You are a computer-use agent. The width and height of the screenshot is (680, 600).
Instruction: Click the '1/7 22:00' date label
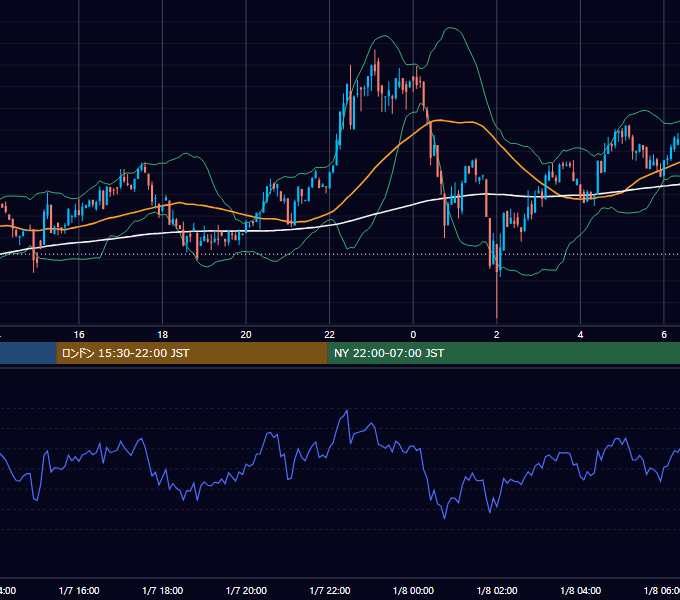point(330,590)
